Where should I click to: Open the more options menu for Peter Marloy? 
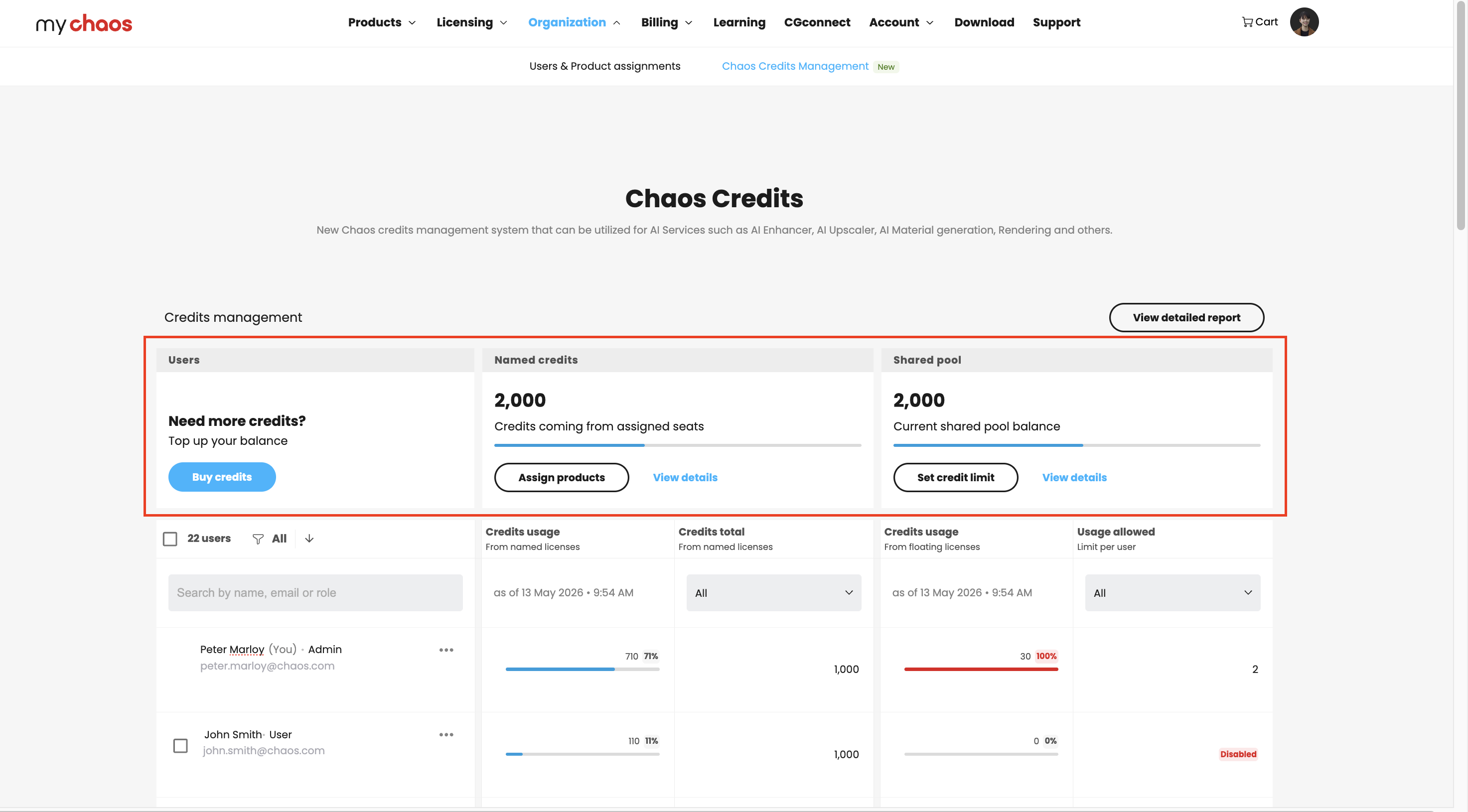(x=446, y=650)
